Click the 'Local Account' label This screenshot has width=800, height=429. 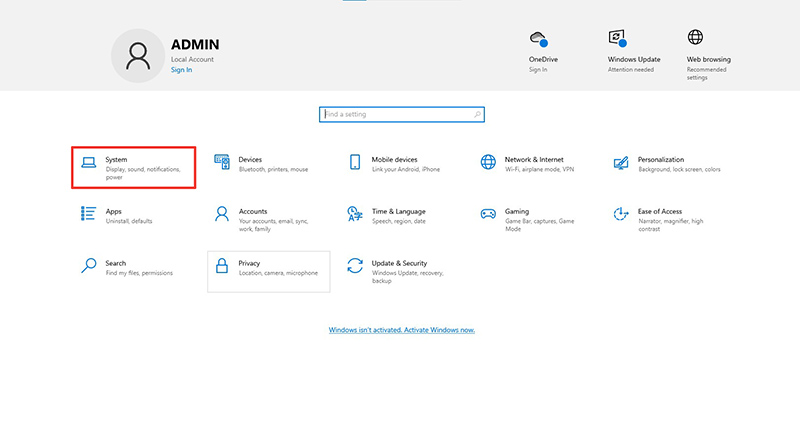(192, 59)
